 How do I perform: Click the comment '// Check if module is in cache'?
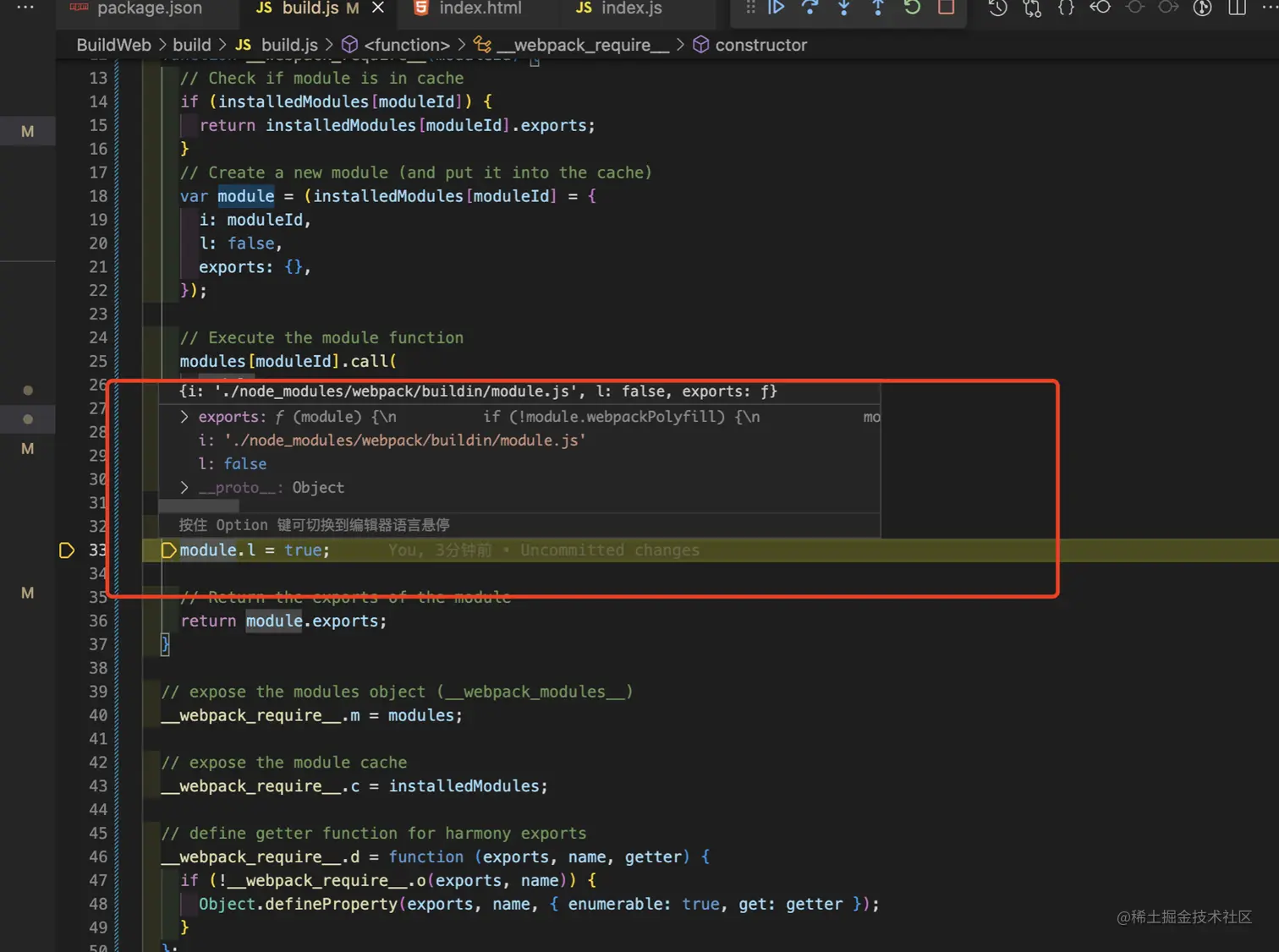coord(321,79)
